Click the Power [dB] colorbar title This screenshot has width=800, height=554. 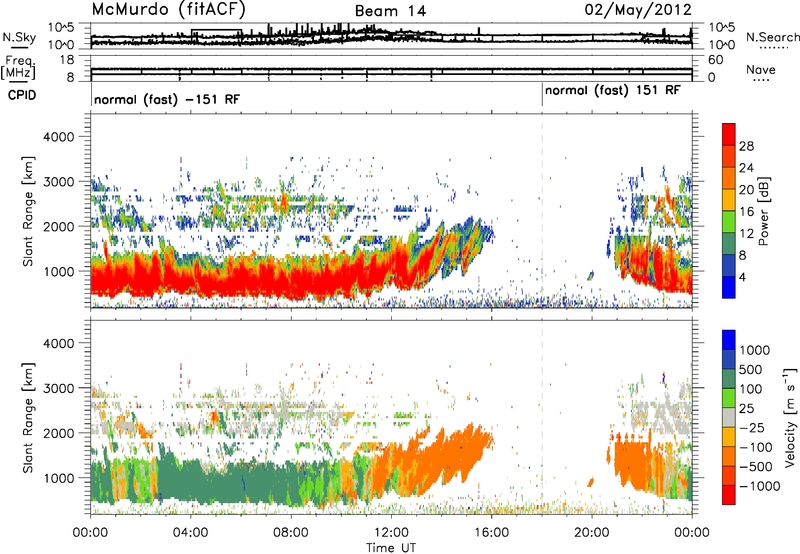[763, 211]
